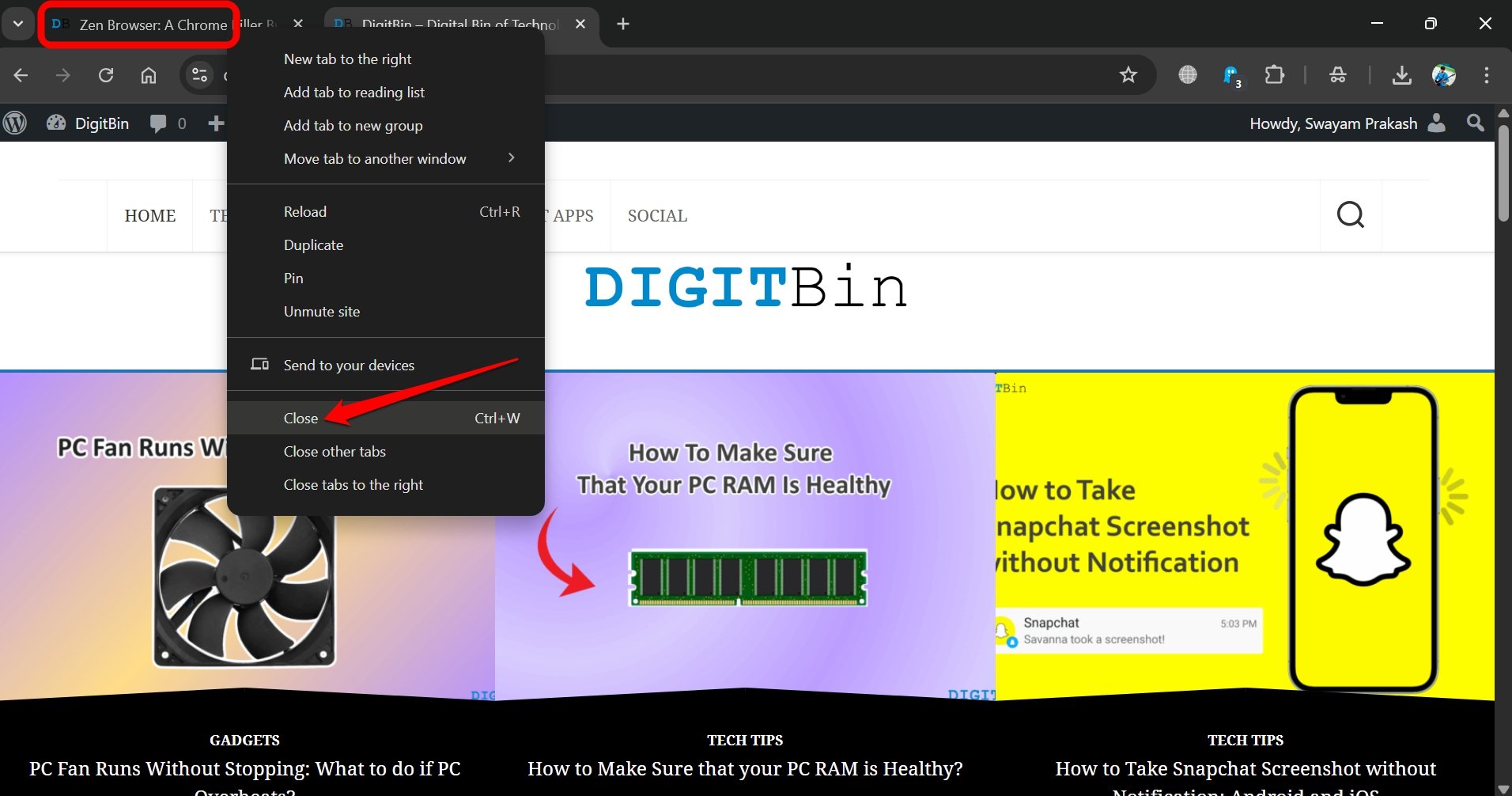Select New tab to the right
This screenshot has height=796, width=1512.
click(386, 59)
